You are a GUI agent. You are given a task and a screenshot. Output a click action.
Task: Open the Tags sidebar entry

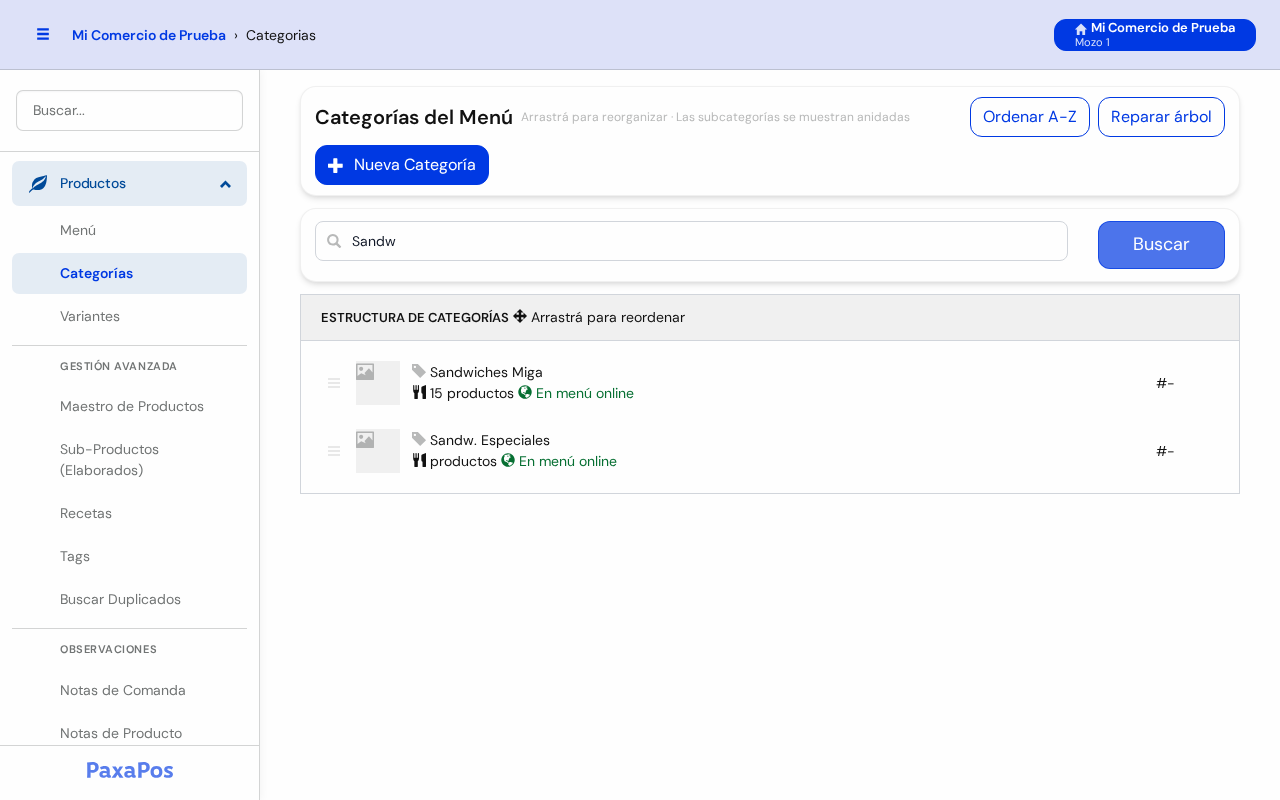129,556
